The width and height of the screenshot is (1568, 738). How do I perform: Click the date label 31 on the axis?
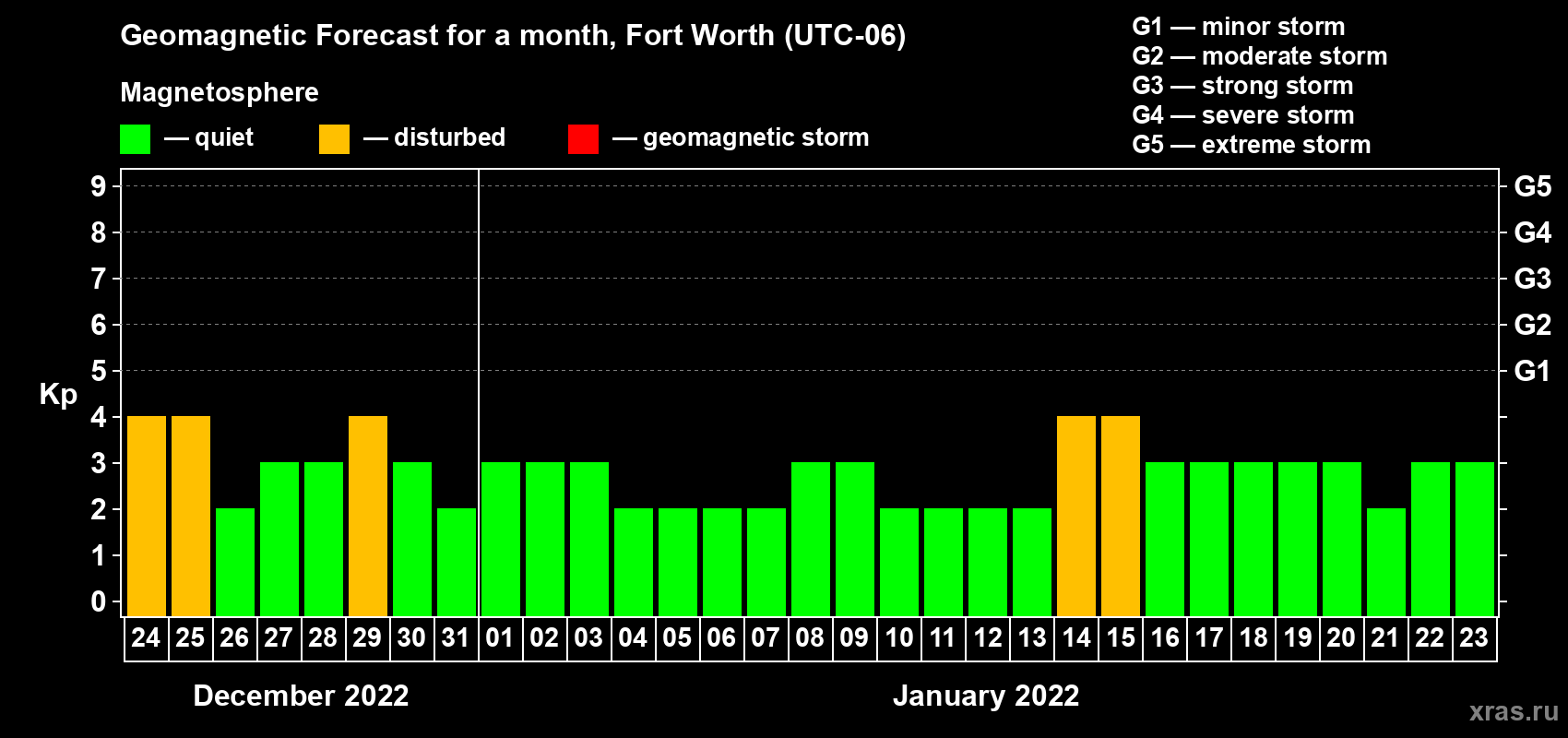point(456,638)
